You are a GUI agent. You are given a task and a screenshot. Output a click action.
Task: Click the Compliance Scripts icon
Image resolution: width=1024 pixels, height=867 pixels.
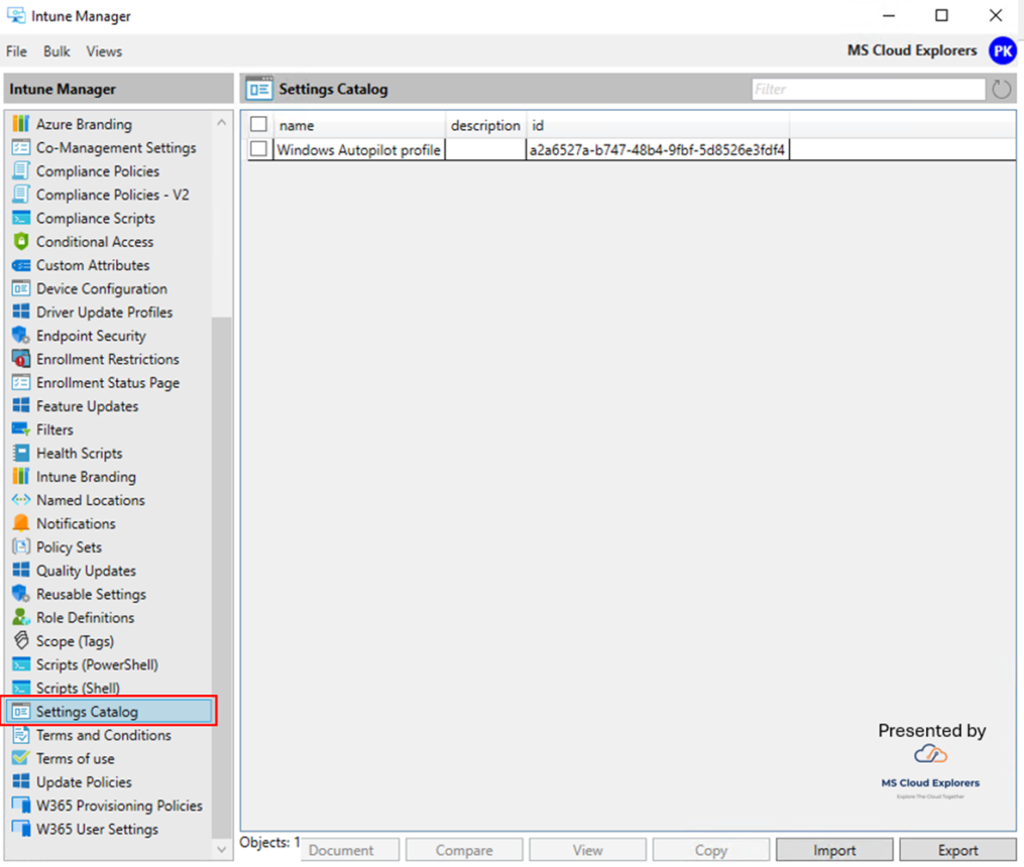(x=21, y=217)
